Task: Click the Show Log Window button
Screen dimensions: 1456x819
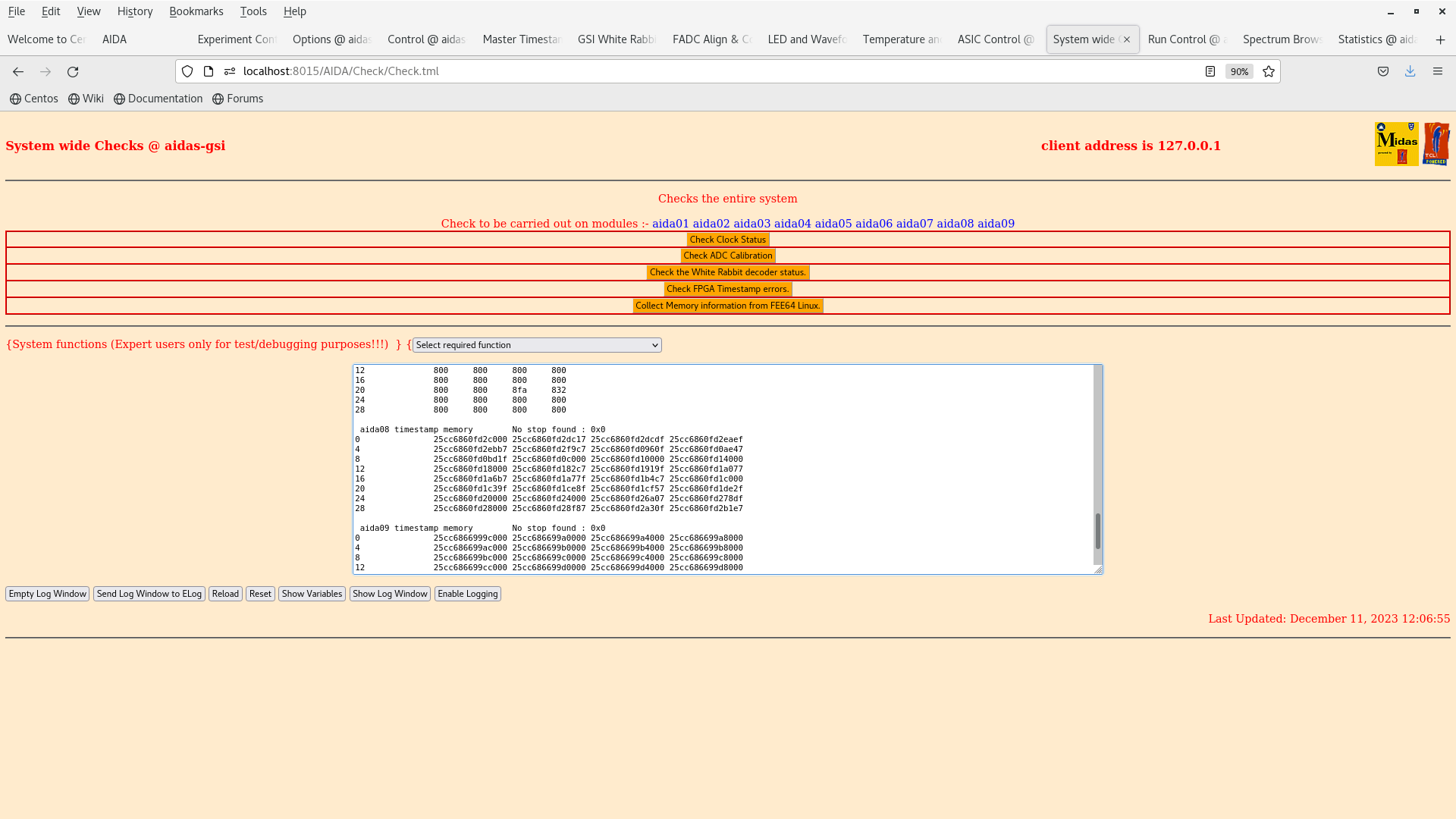Action: [x=390, y=594]
